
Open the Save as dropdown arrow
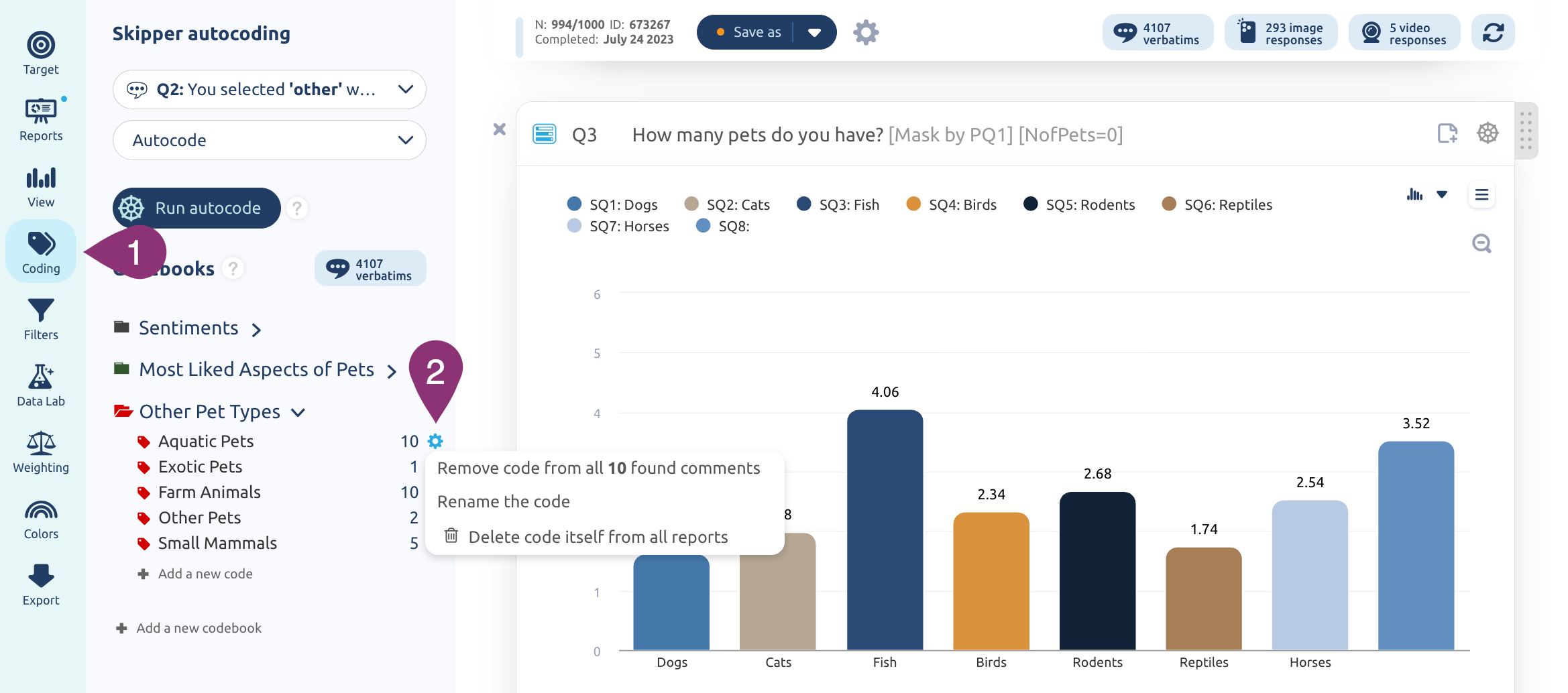[815, 32]
